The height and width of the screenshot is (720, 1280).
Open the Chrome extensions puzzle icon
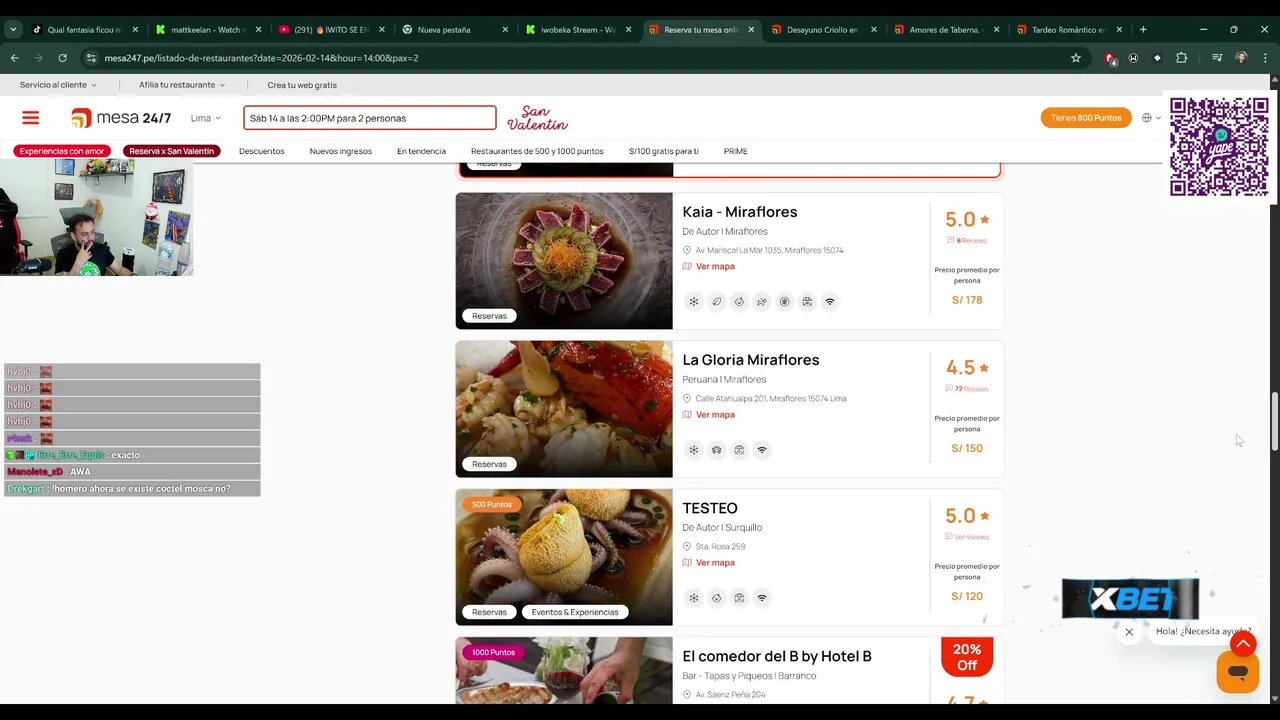(1181, 58)
